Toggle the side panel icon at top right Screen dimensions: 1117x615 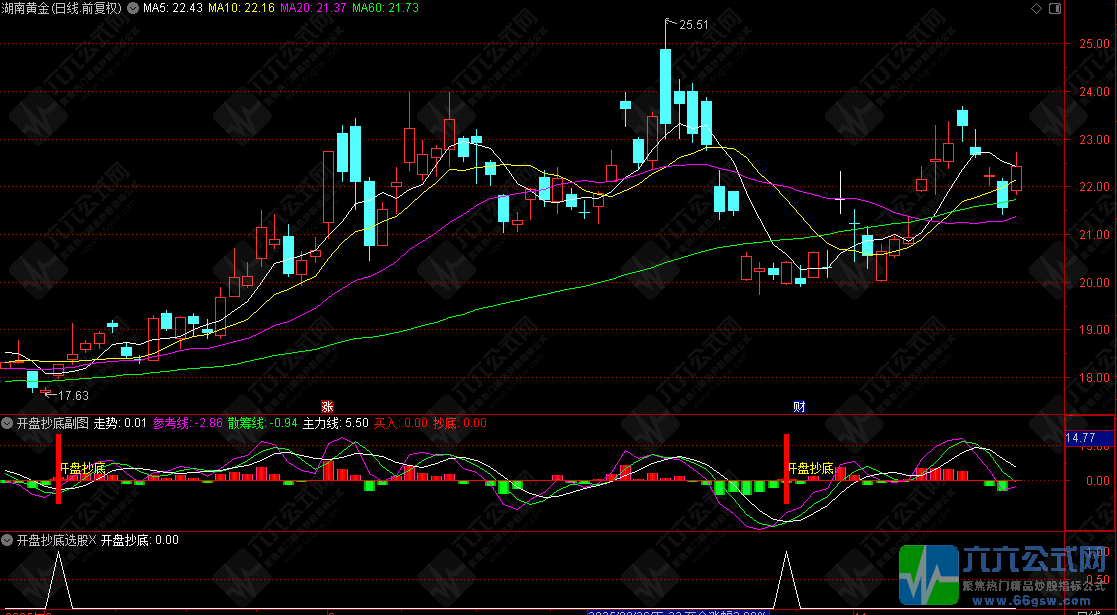(1055, 9)
